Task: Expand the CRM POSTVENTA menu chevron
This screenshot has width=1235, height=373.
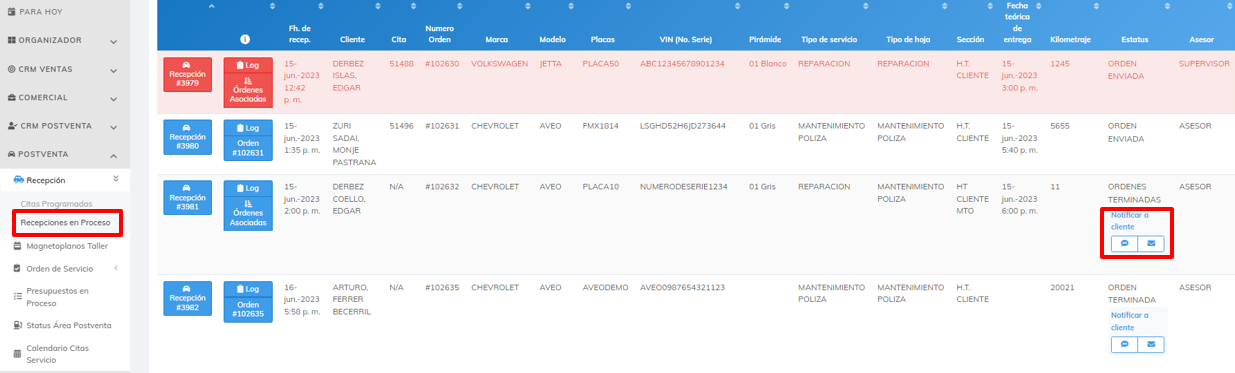Action: pyautogui.click(x=114, y=127)
